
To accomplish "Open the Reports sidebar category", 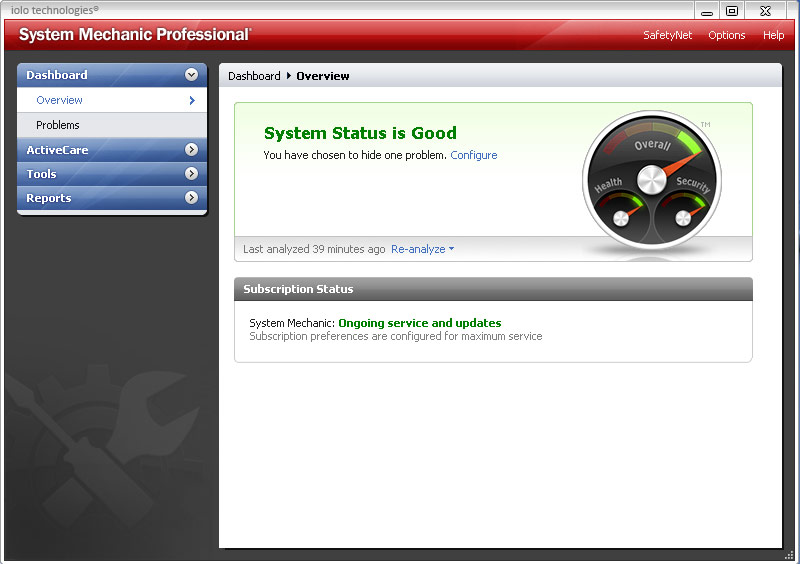I will (x=112, y=198).
